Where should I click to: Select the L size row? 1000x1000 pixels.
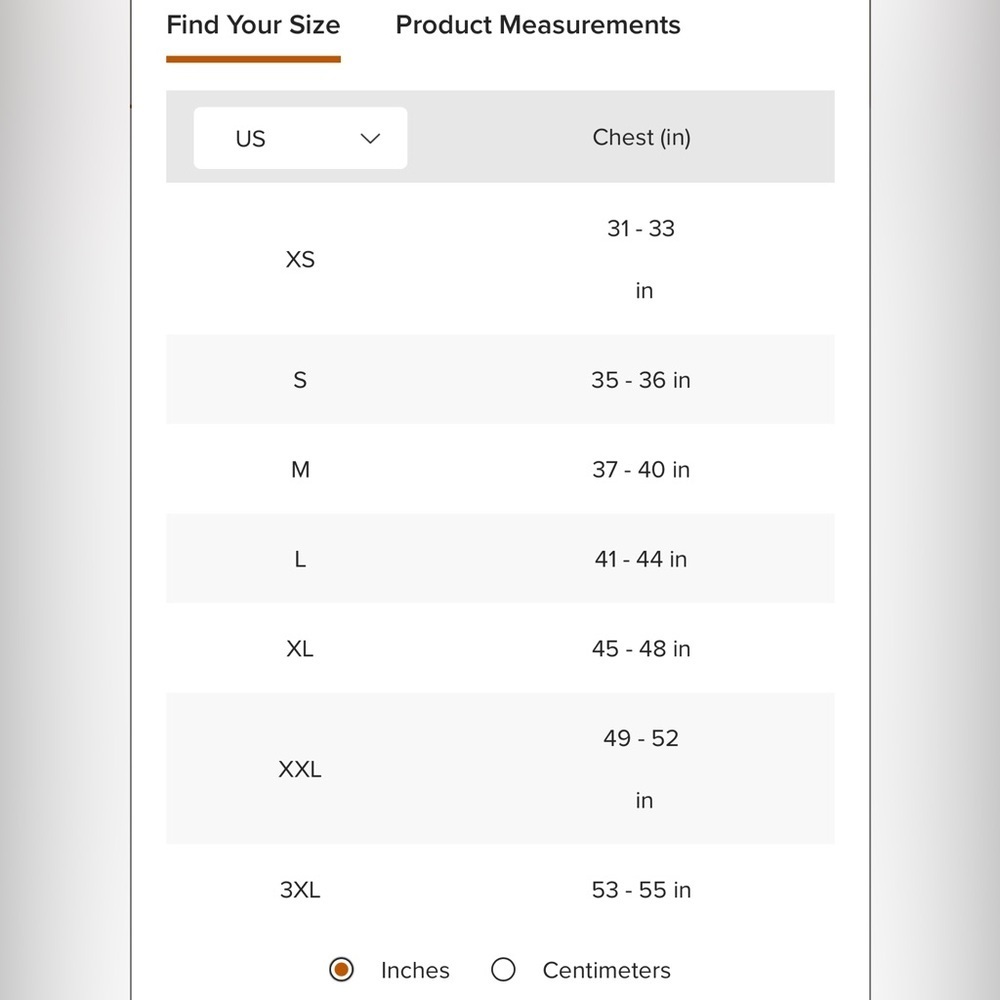pos(500,559)
